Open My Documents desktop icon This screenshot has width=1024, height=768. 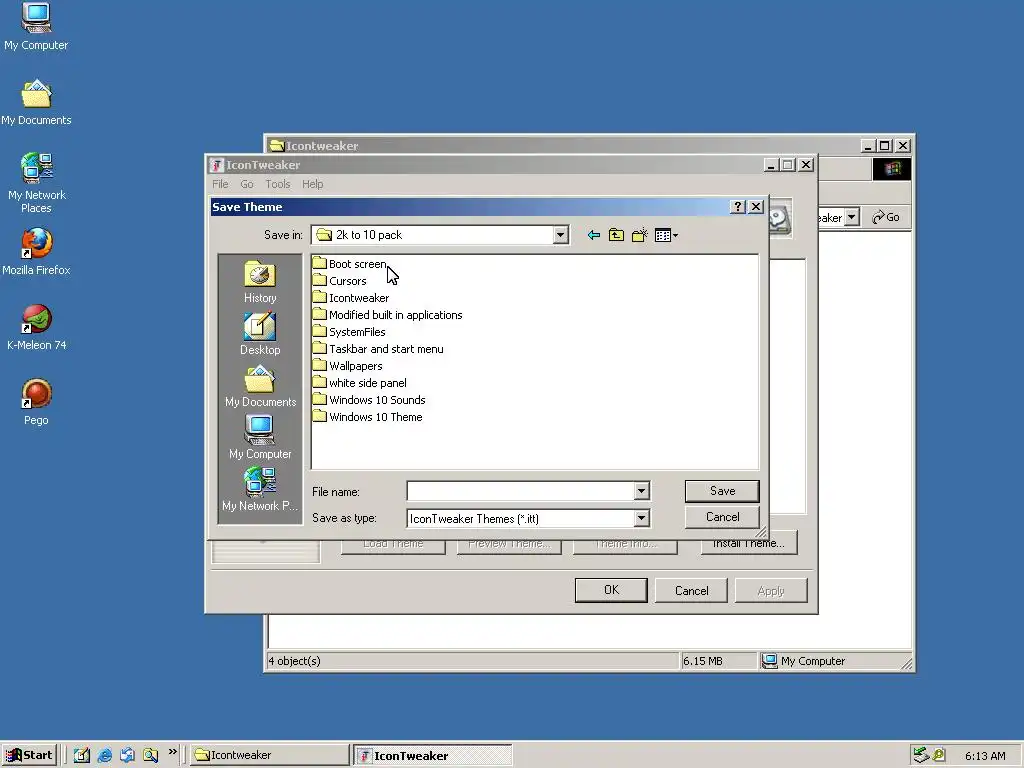pos(36,103)
